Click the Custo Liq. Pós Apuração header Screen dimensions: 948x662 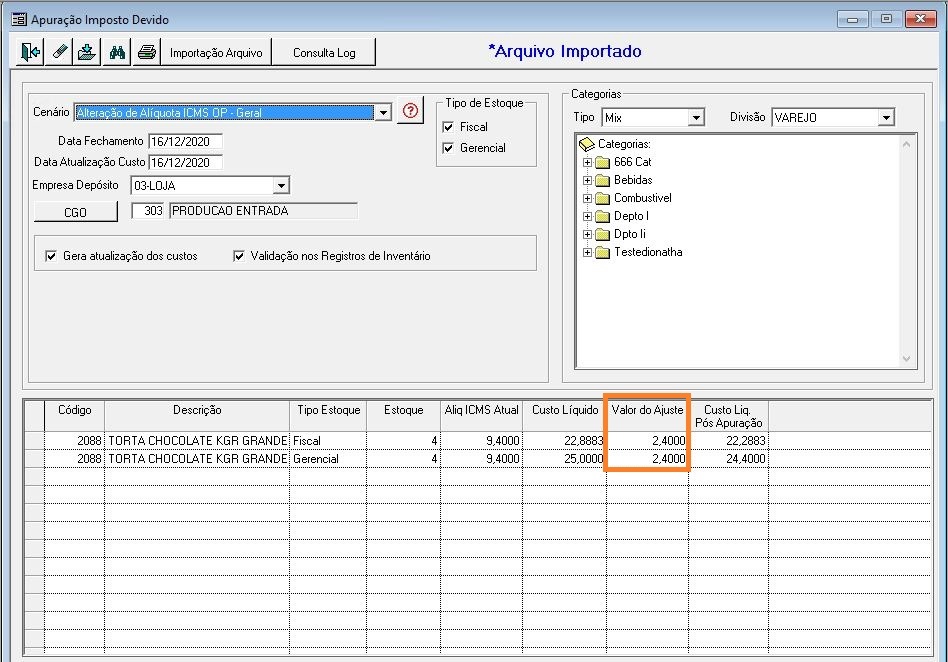(729, 416)
